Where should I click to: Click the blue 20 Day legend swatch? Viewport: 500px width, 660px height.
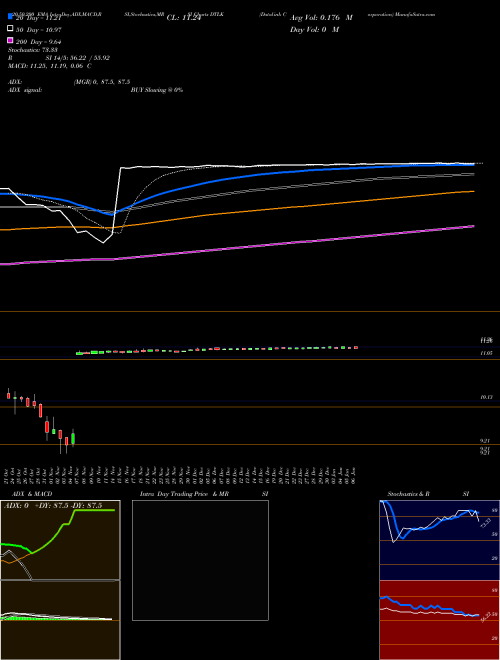click(x=10, y=17)
